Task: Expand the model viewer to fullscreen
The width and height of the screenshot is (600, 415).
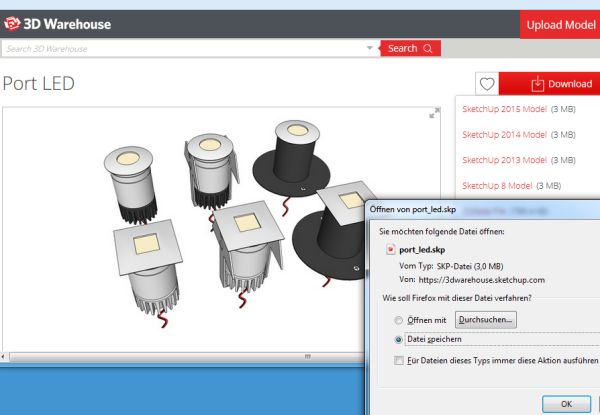Action: pos(434,114)
